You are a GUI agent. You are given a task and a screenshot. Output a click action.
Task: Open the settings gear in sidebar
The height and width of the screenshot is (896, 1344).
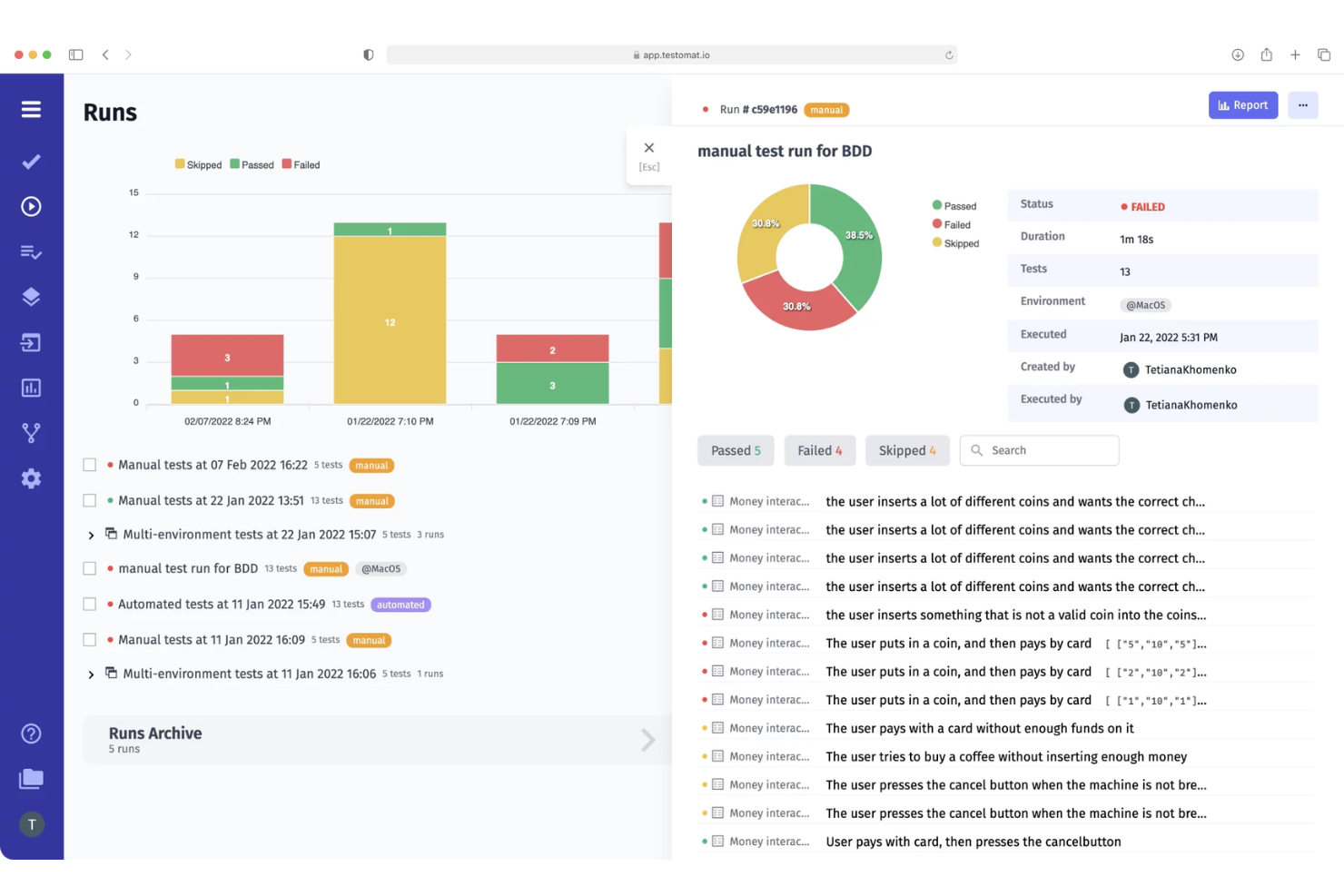coord(31,478)
